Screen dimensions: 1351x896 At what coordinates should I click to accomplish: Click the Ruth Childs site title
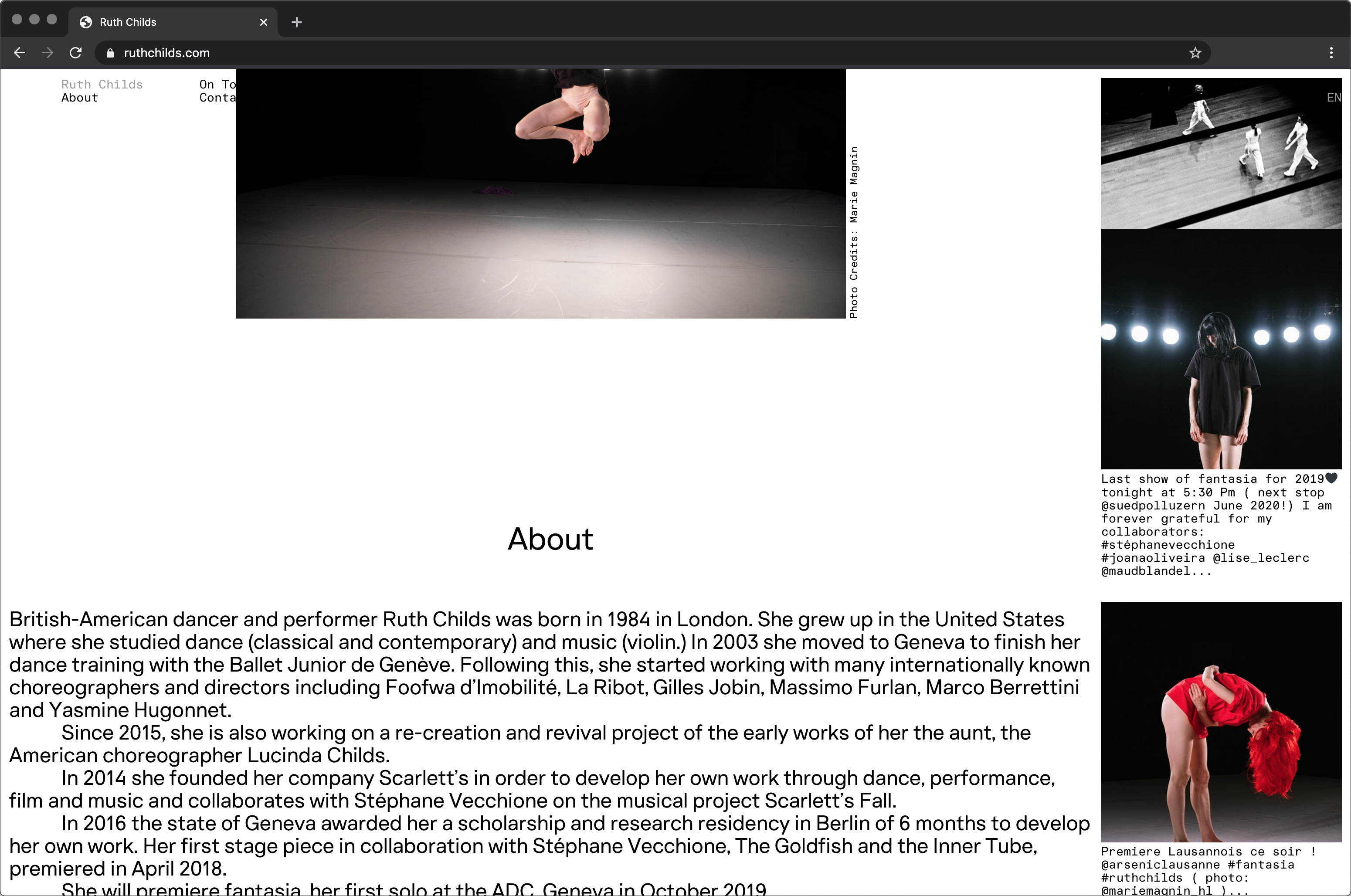tap(102, 85)
